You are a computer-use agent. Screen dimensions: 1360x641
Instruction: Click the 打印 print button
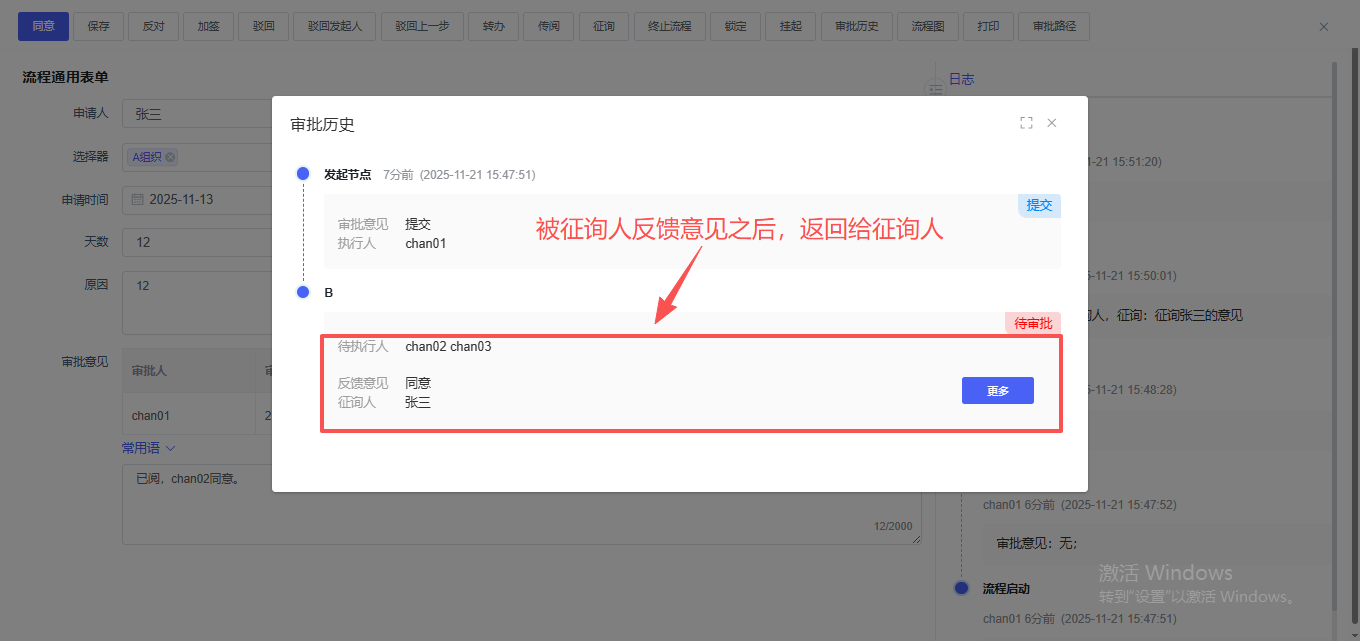pos(988,27)
